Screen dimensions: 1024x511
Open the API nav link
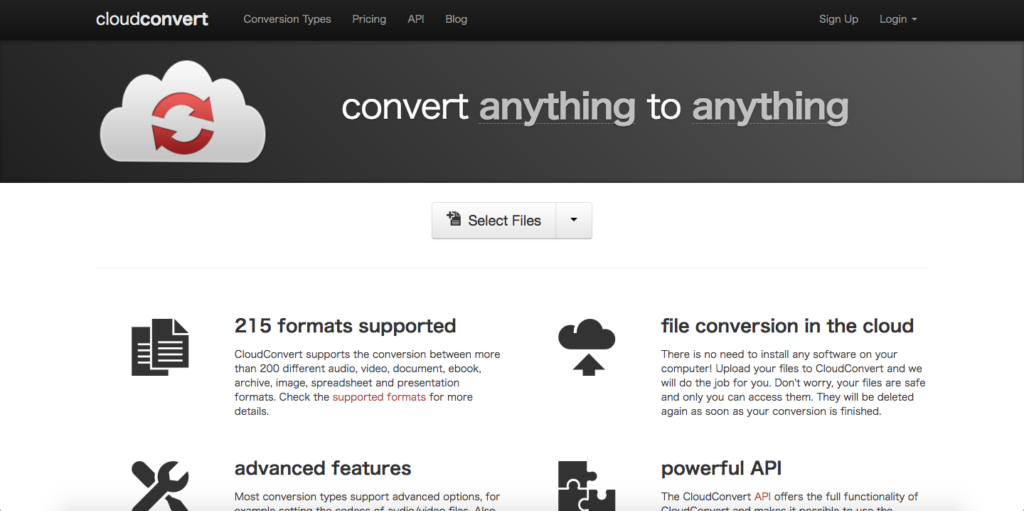point(416,19)
